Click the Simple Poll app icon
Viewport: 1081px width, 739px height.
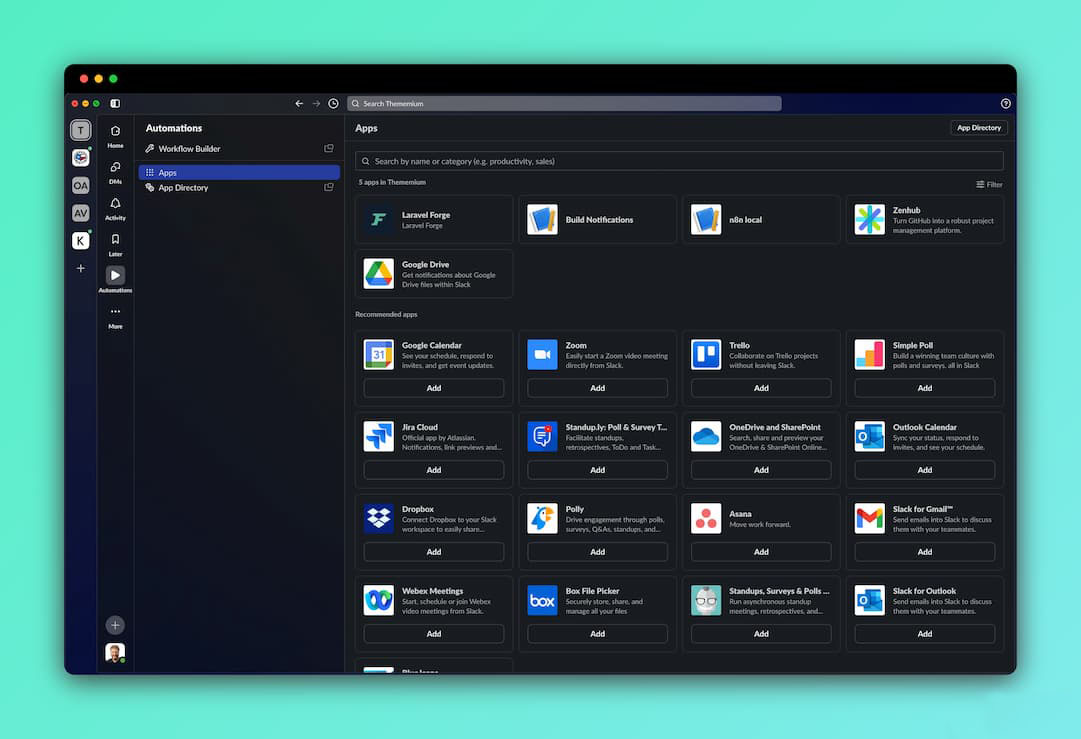869,354
